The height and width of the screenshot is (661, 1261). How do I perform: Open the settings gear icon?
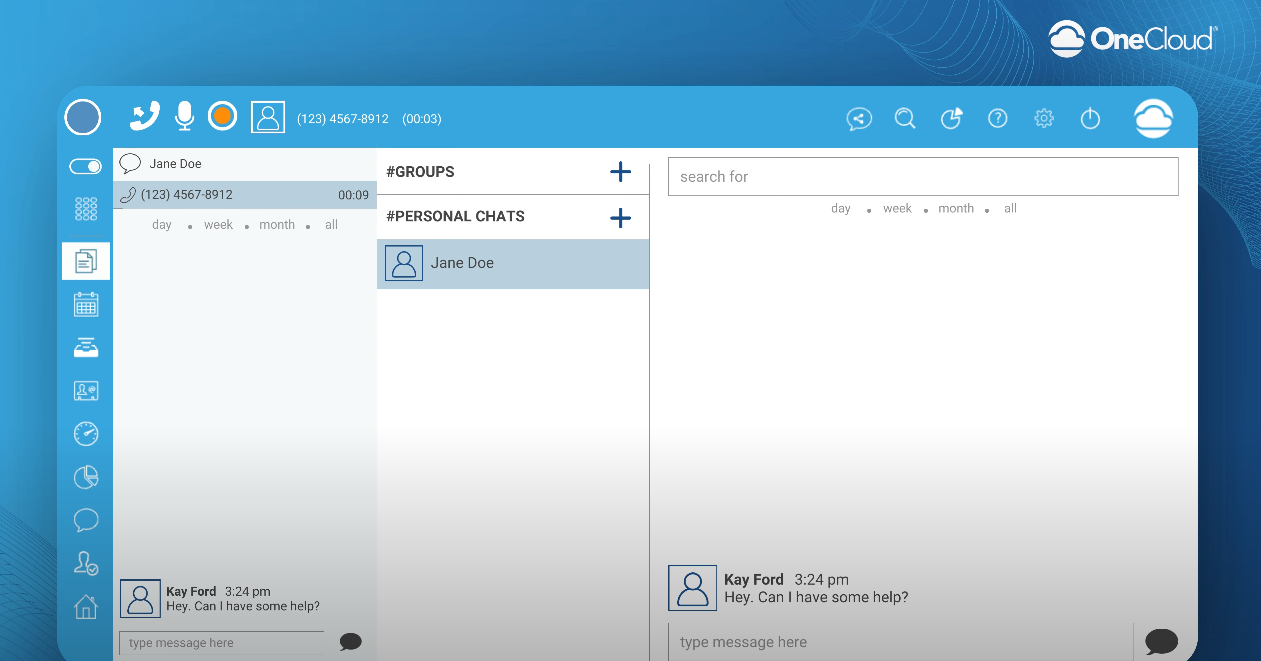1044,118
